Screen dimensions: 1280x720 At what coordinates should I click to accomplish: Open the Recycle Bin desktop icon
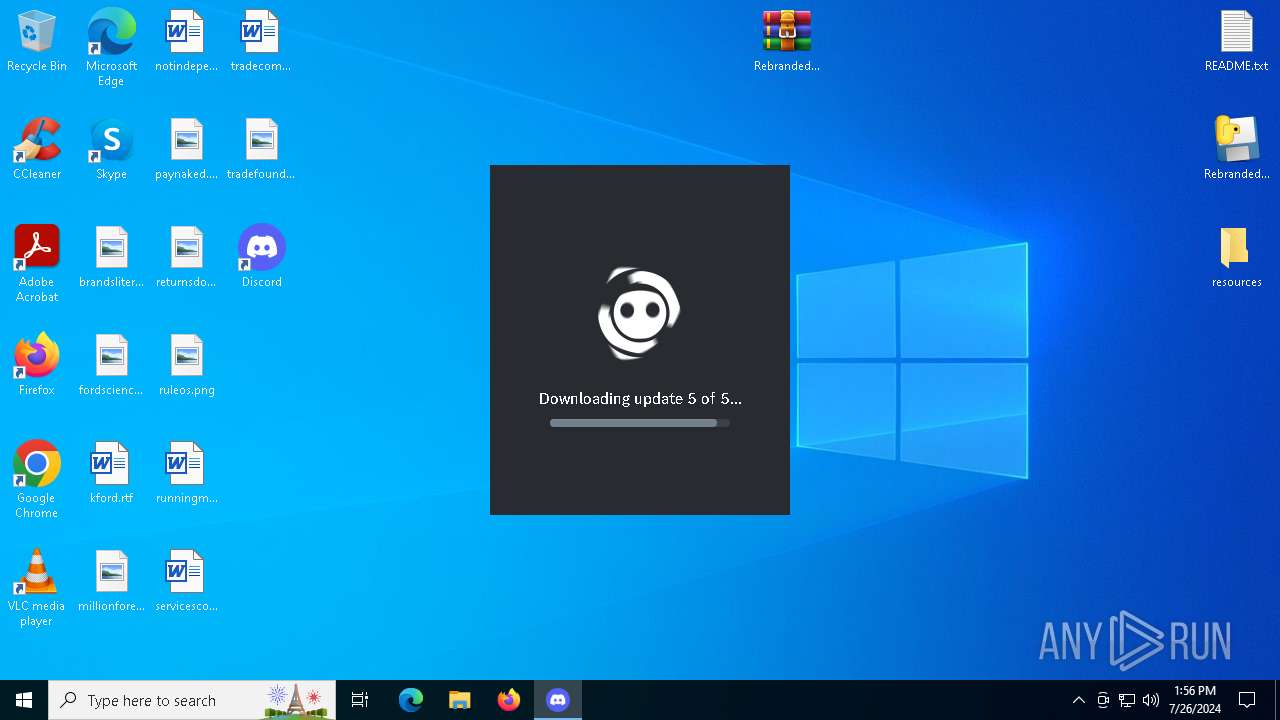point(37,42)
